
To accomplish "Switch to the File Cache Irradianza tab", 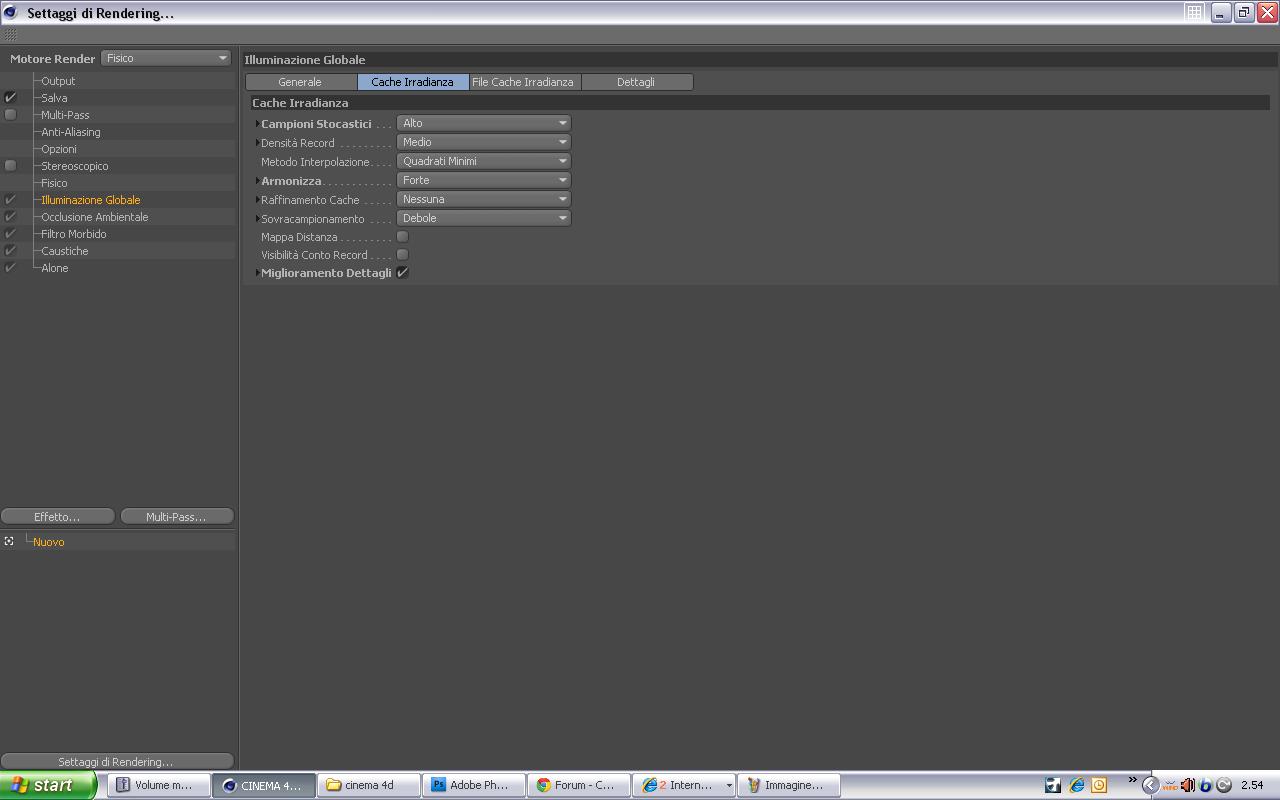I will [x=524, y=82].
